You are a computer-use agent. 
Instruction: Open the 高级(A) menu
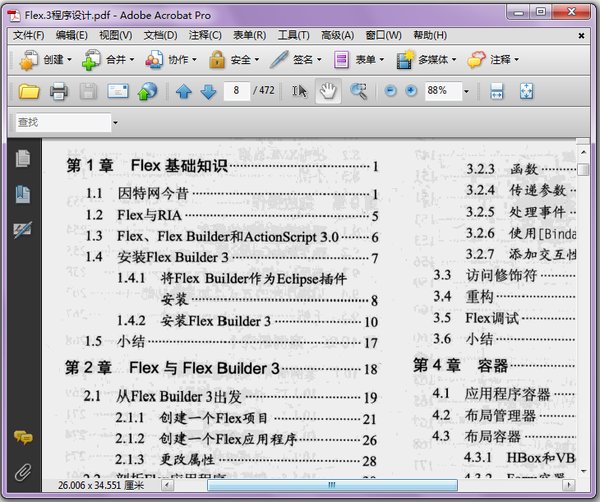(x=338, y=36)
